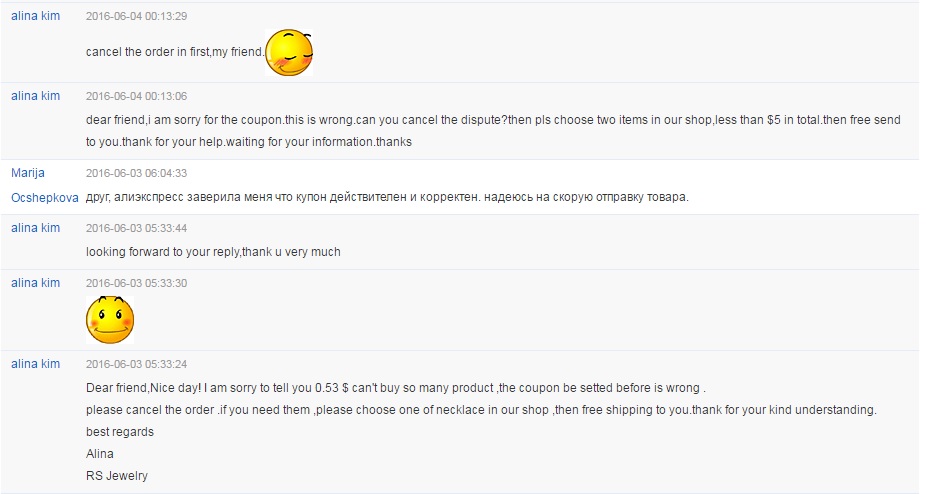Click the 'looking forward to your reply' text

click(x=213, y=252)
